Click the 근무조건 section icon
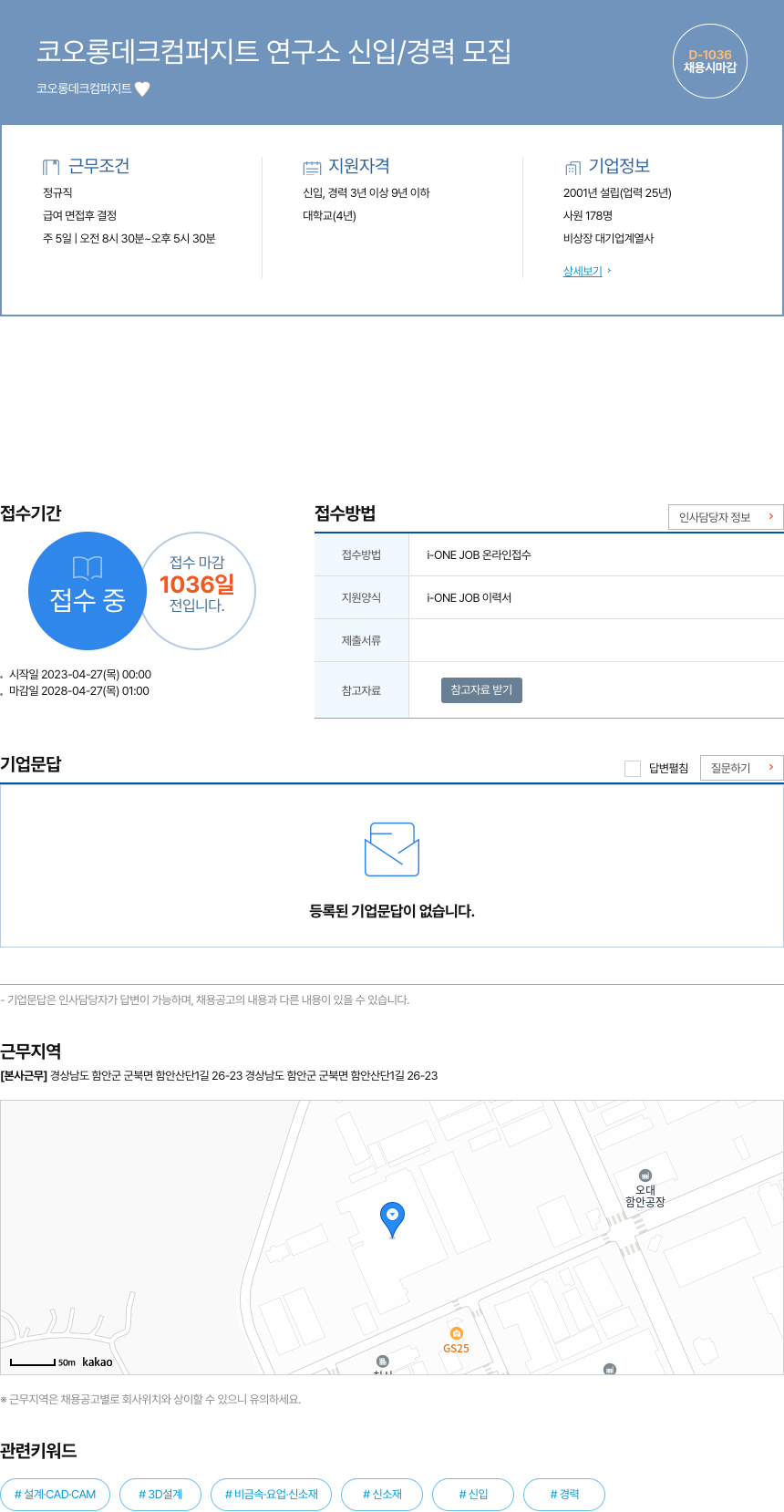The height and width of the screenshot is (1512, 784). click(51, 167)
